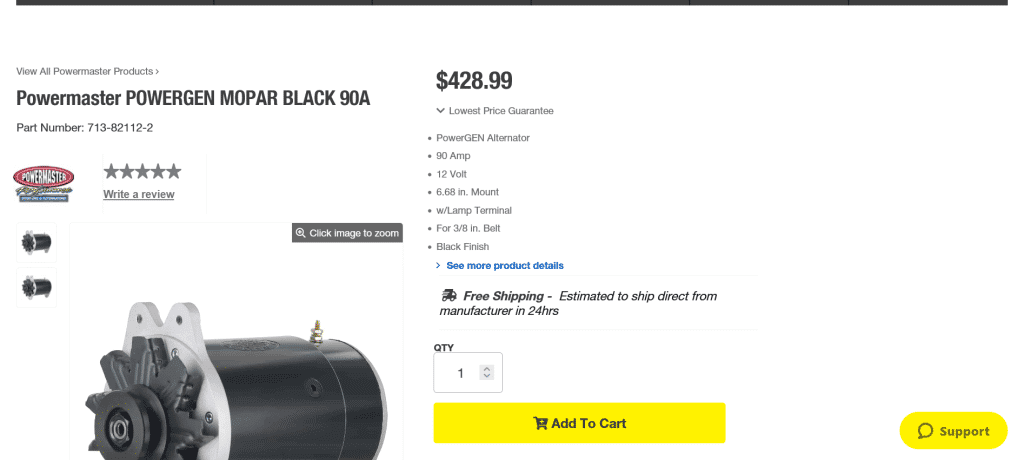
Task: Open View All Powermaster Products link
Action: click(x=87, y=72)
